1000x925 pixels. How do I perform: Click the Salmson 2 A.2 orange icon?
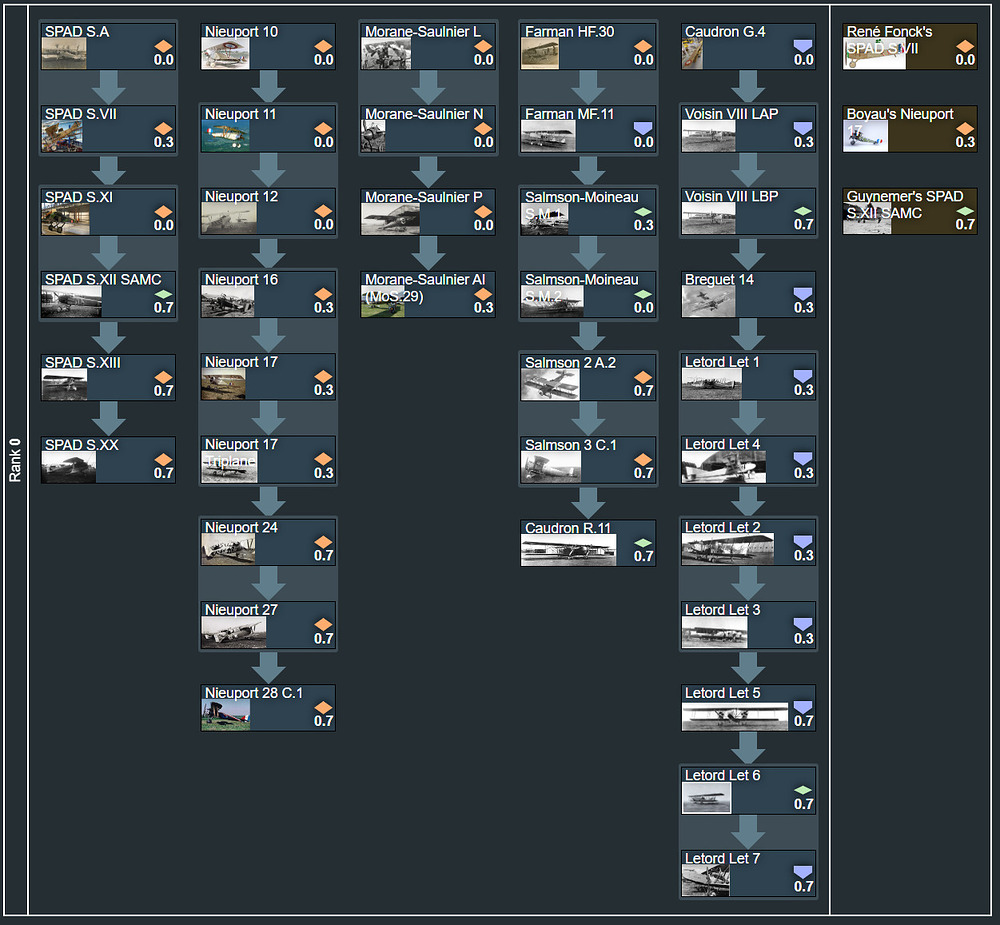pos(643,377)
